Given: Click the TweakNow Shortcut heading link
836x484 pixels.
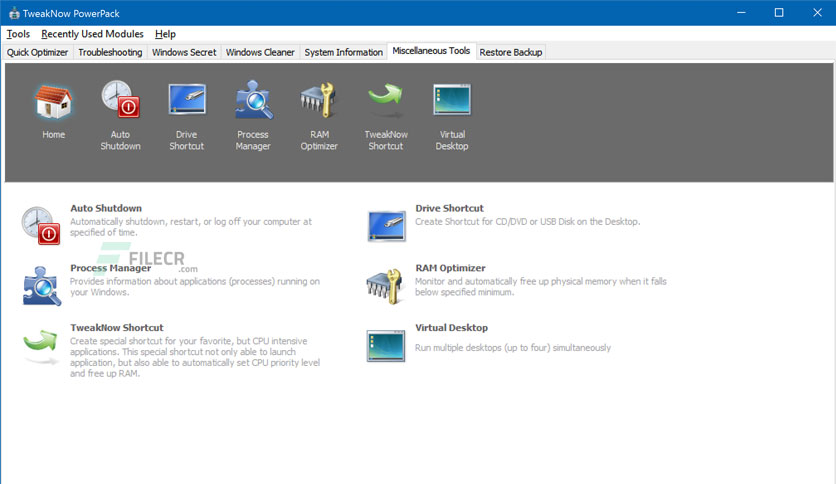Looking at the screenshot, I should pyautogui.click(x=117, y=328).
